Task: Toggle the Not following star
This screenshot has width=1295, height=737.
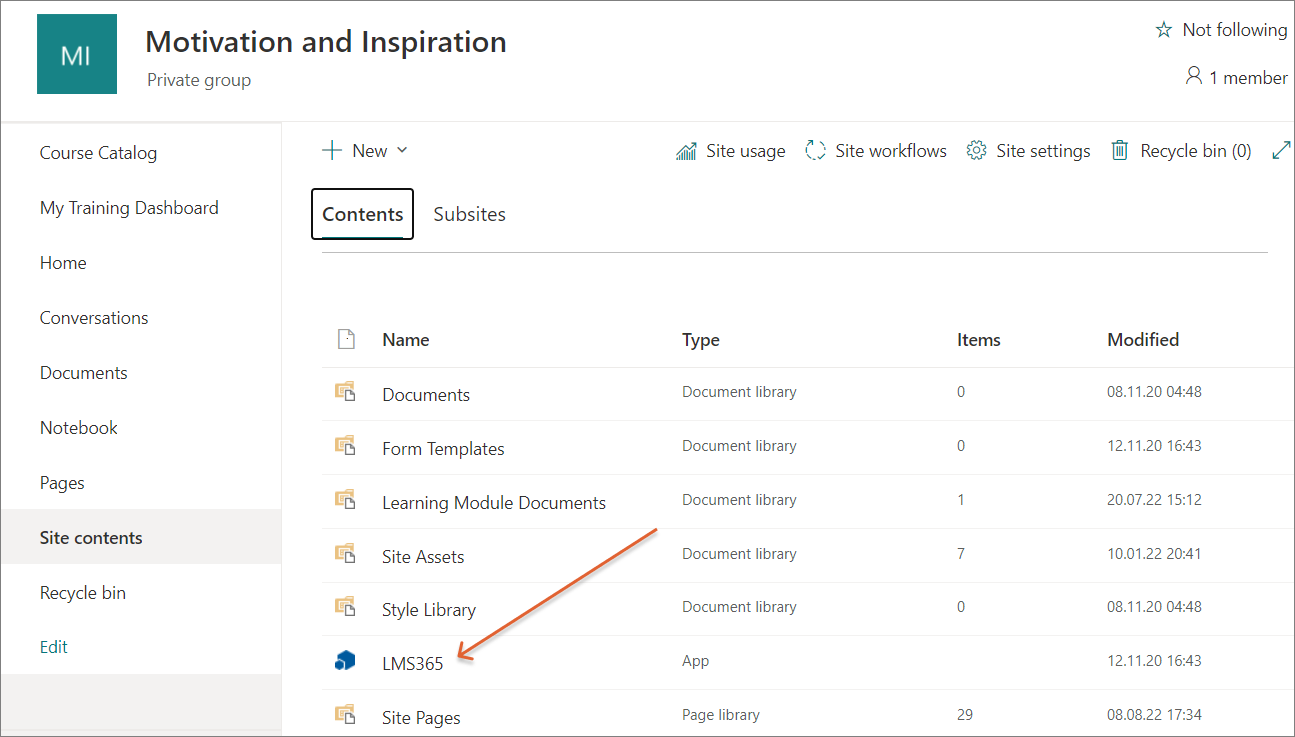Action: point(1163,30)
